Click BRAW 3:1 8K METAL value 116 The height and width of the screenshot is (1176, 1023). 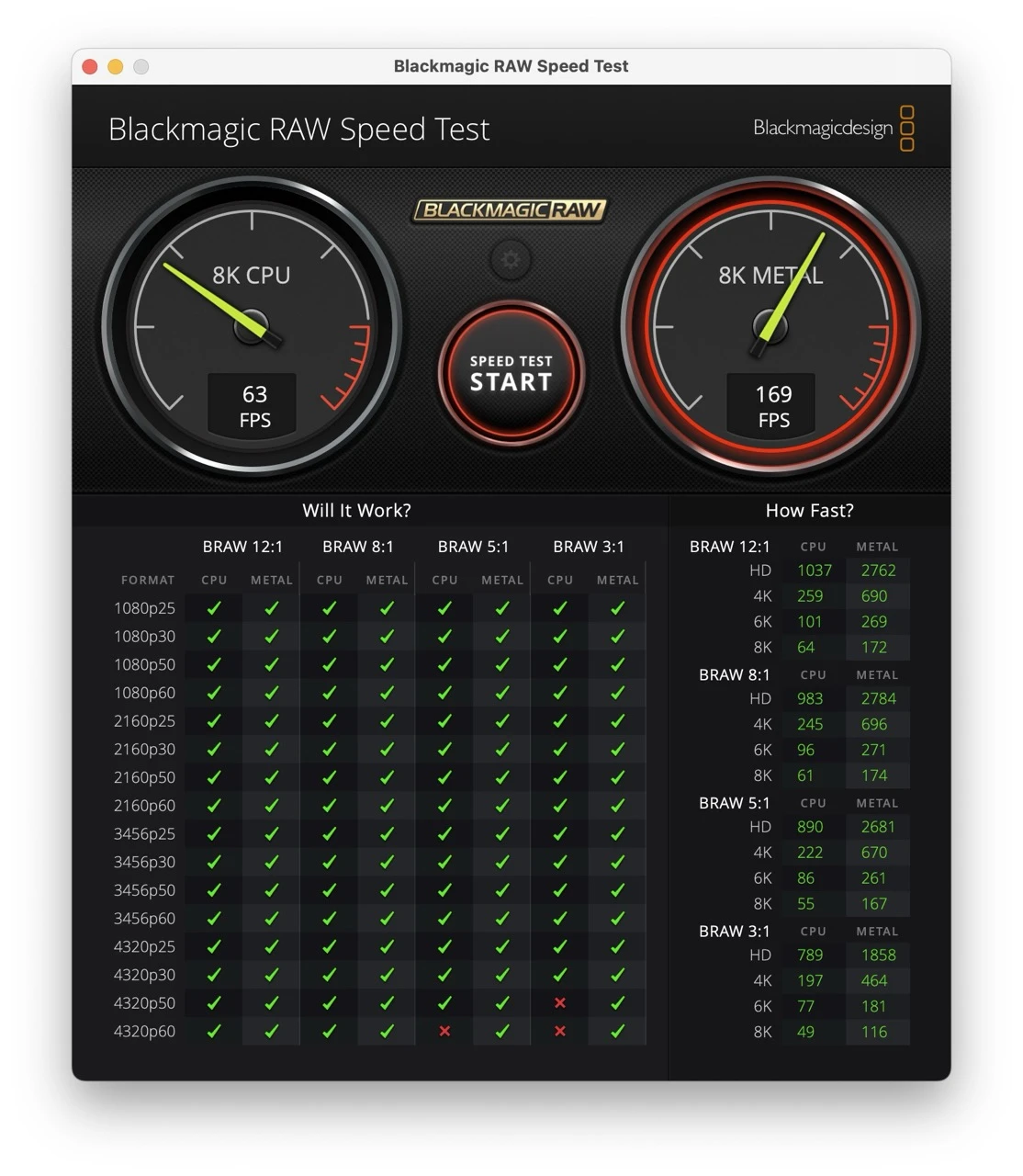(874, 1033)
